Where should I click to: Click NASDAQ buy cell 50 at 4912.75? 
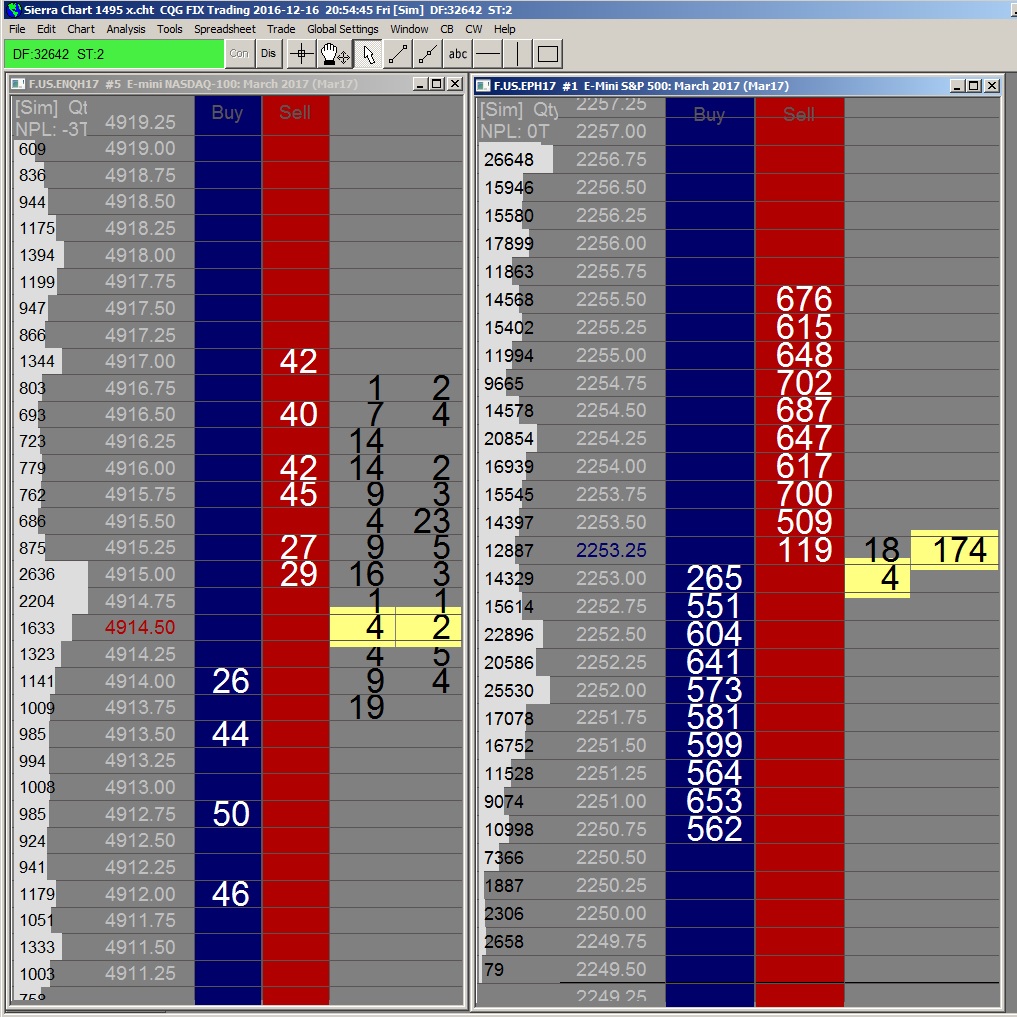pos(228,814)
